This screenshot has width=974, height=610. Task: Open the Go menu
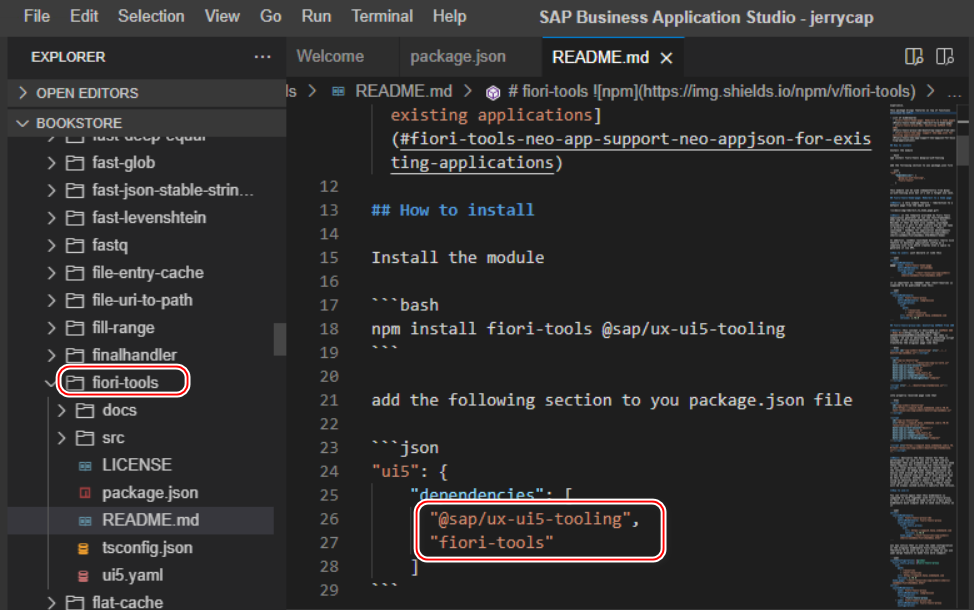pyautogui.click(x=270, y=16)
